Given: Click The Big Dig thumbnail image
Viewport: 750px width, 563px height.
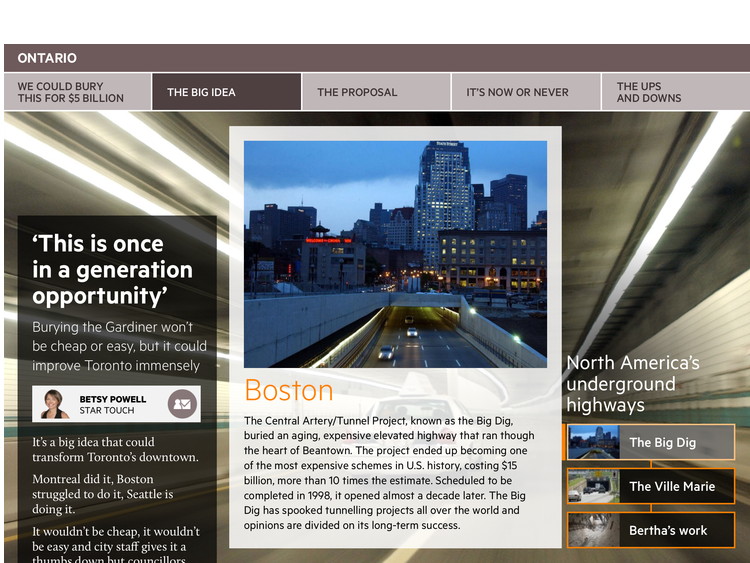Looking at the screenshot, I should click(x=594, y=442).
